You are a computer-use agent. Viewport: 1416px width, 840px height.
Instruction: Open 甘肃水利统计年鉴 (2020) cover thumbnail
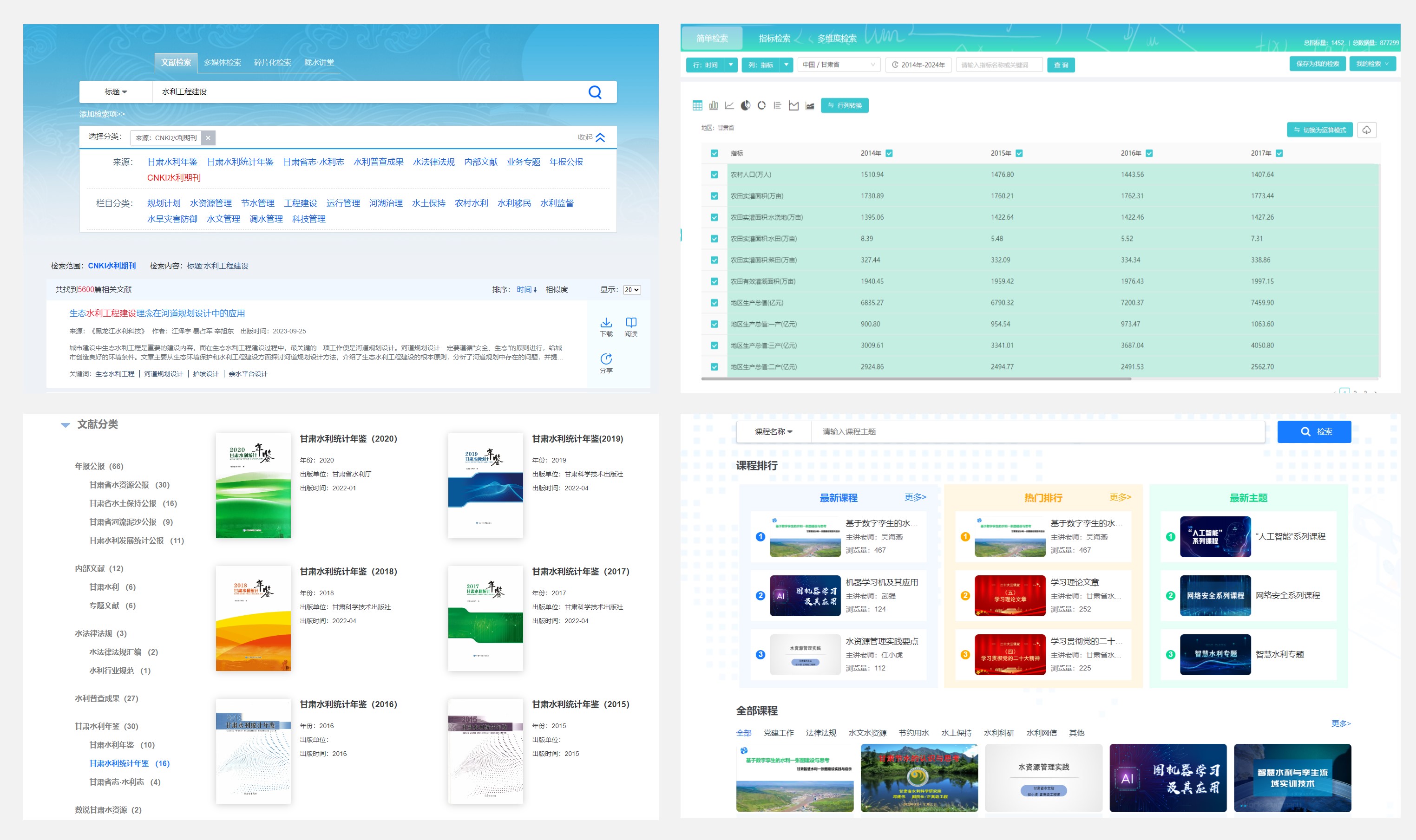pos(253,486)
